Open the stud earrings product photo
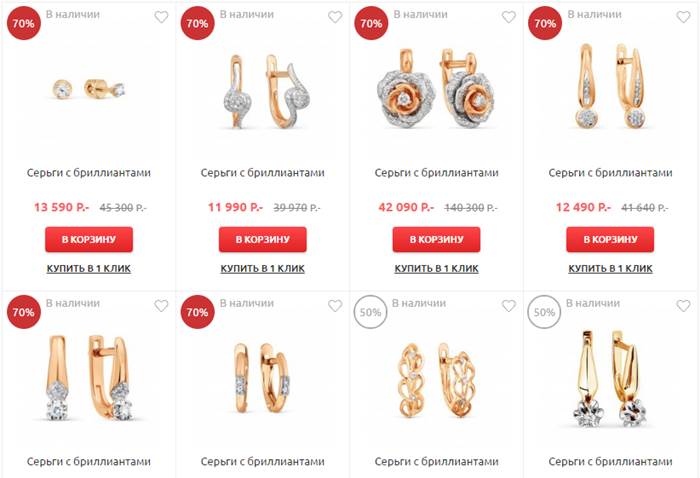Screen dimensions: 700x478 coord(89,88)
